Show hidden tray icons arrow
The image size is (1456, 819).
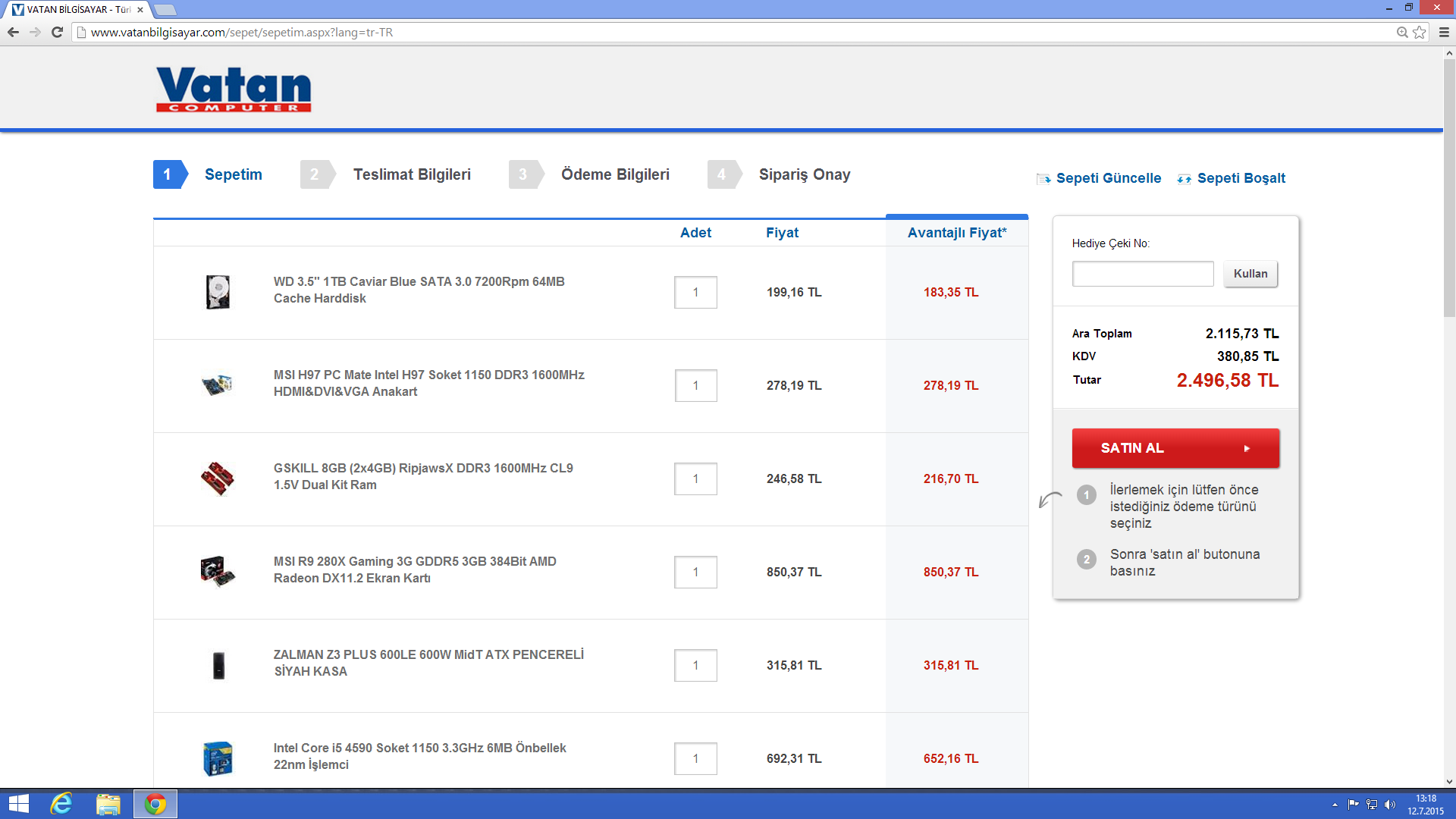click(x=1335, y=805)
